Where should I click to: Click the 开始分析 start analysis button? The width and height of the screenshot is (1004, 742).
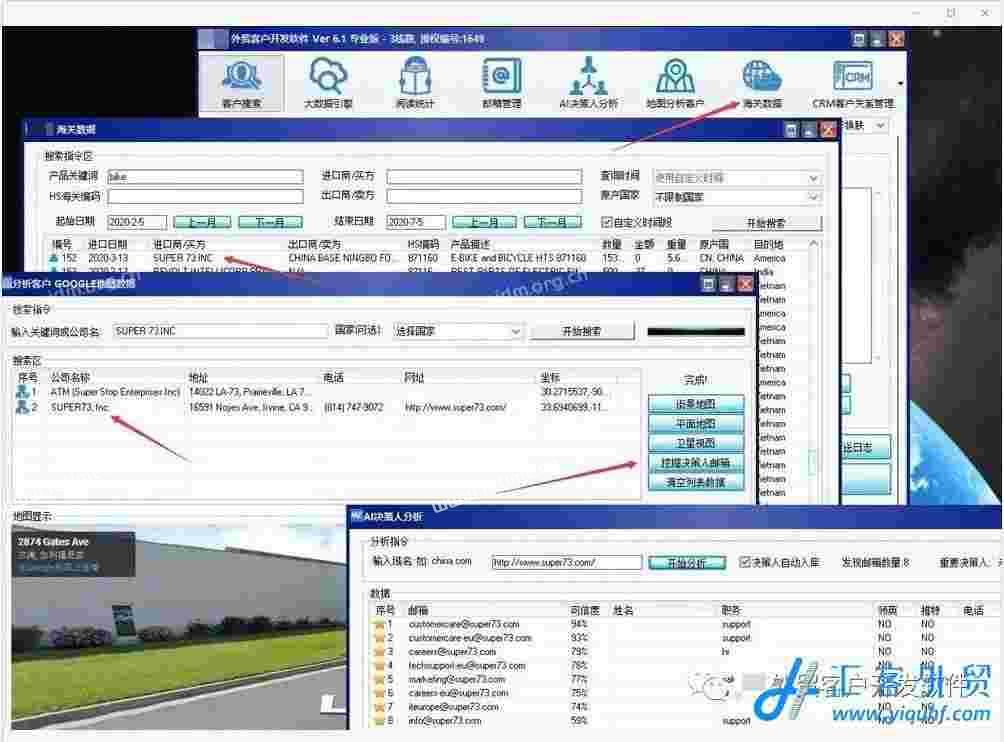coord(687,563)
